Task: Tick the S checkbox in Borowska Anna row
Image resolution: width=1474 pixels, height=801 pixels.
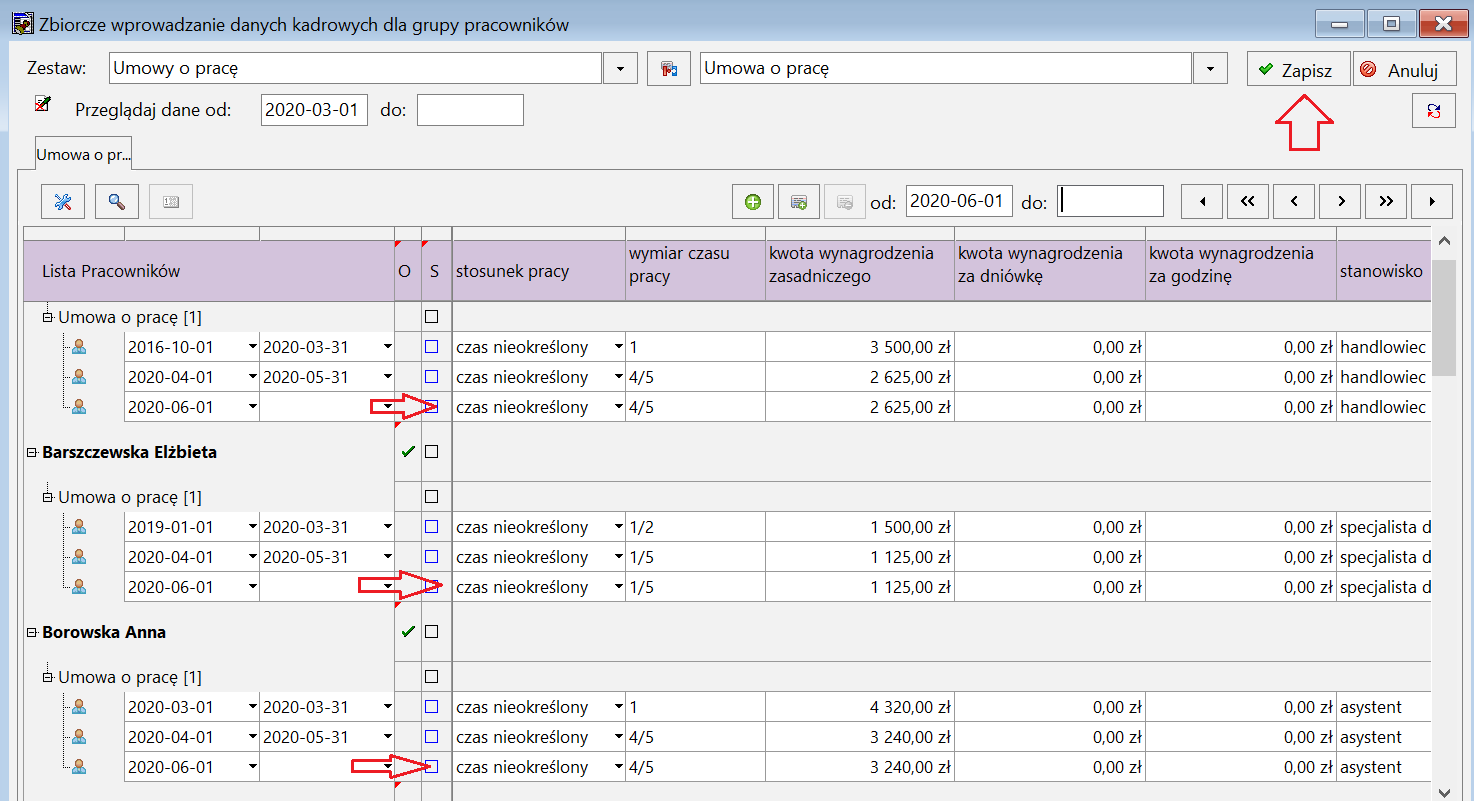Action: (432, 632)
